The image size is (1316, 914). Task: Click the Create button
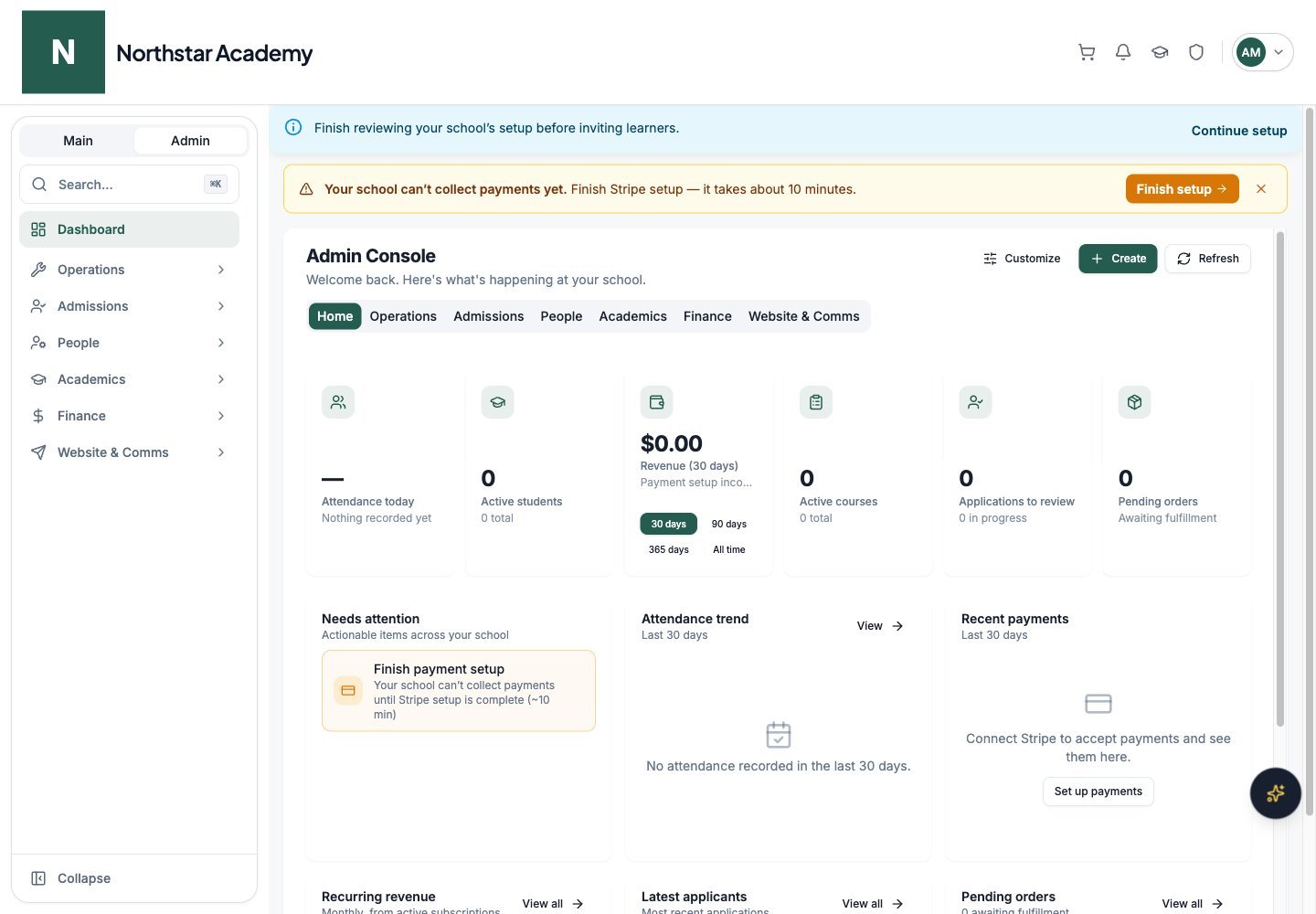[1118, 259]
